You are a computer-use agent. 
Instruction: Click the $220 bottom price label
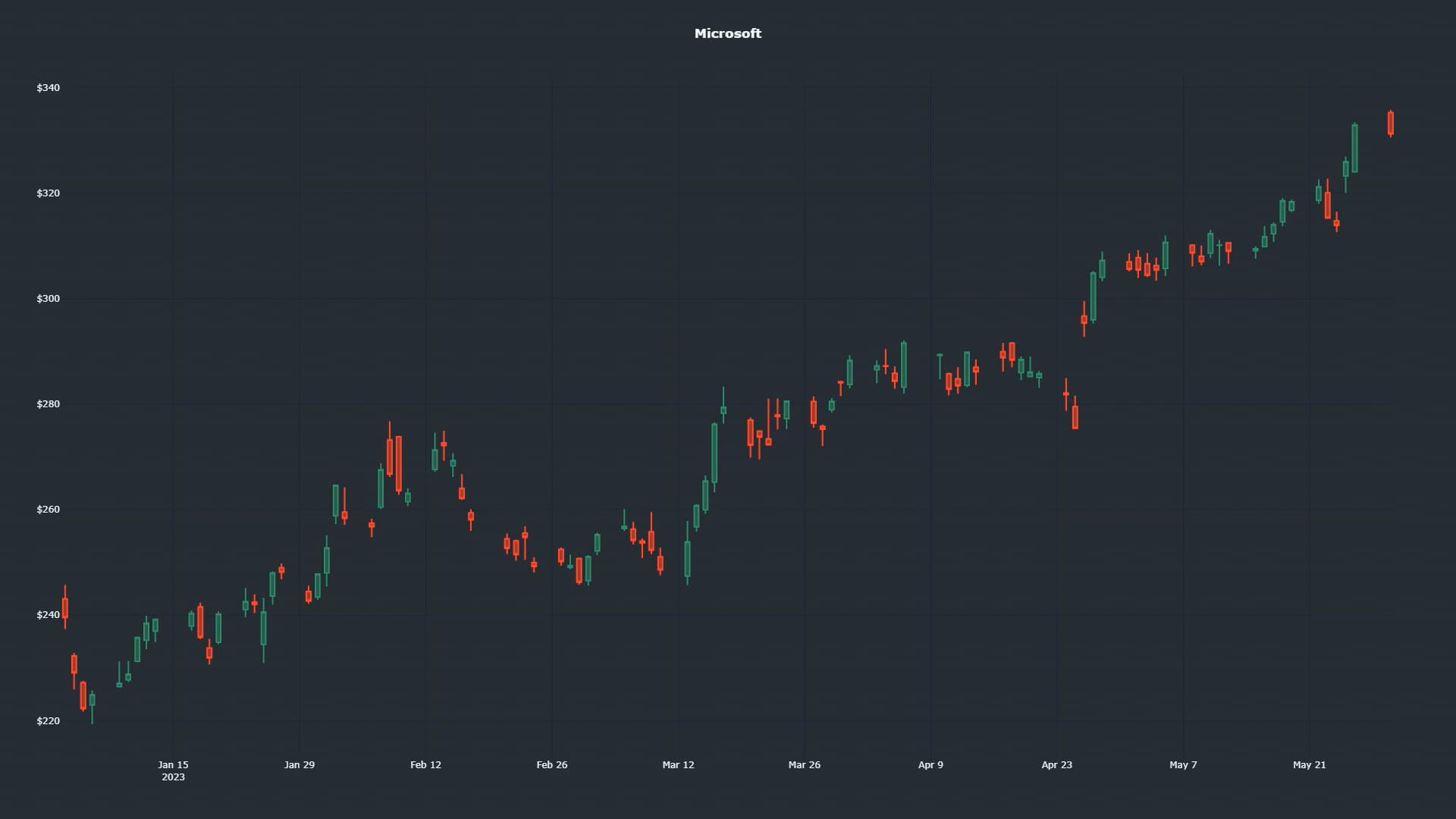coord(48,721)
